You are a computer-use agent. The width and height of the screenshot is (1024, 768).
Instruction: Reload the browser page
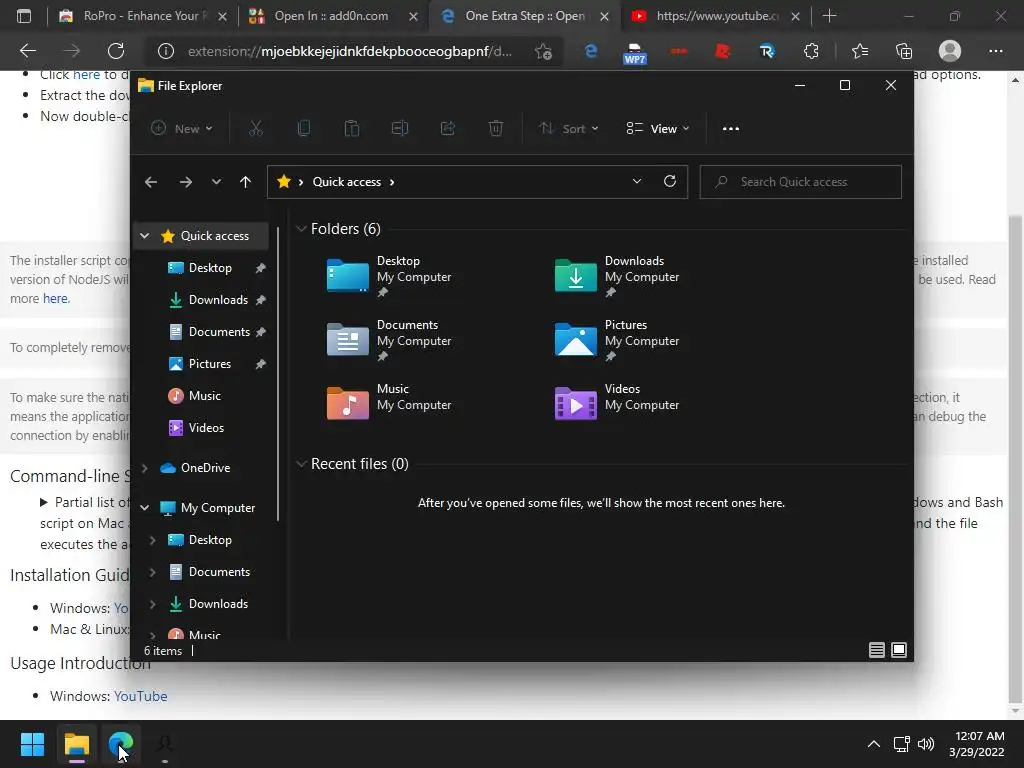(x=116, y=51)
